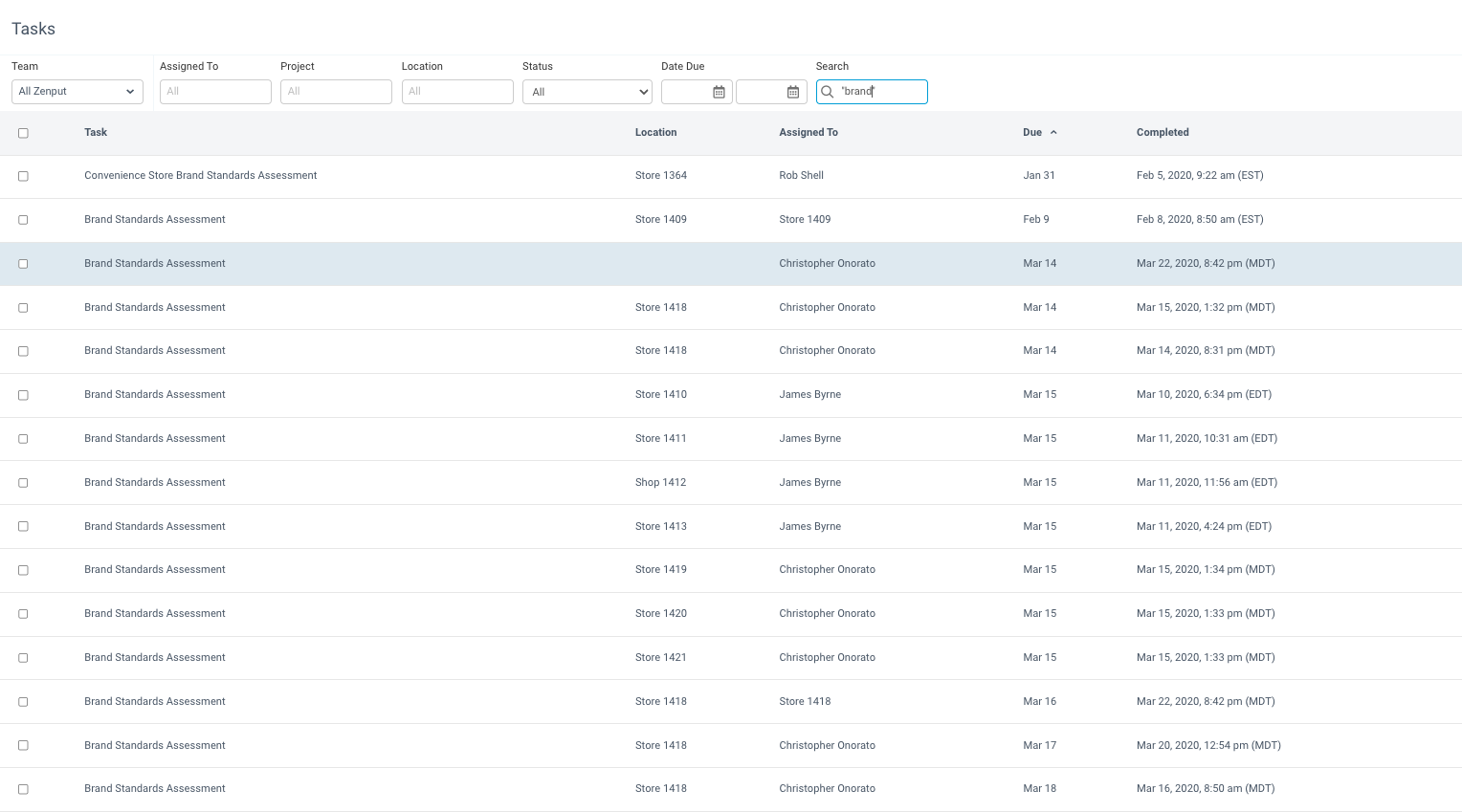The height and width of the screenshot is (812, 1462).
Task: Check the Store 1421 task checkbox
Action: pos(23,657)
